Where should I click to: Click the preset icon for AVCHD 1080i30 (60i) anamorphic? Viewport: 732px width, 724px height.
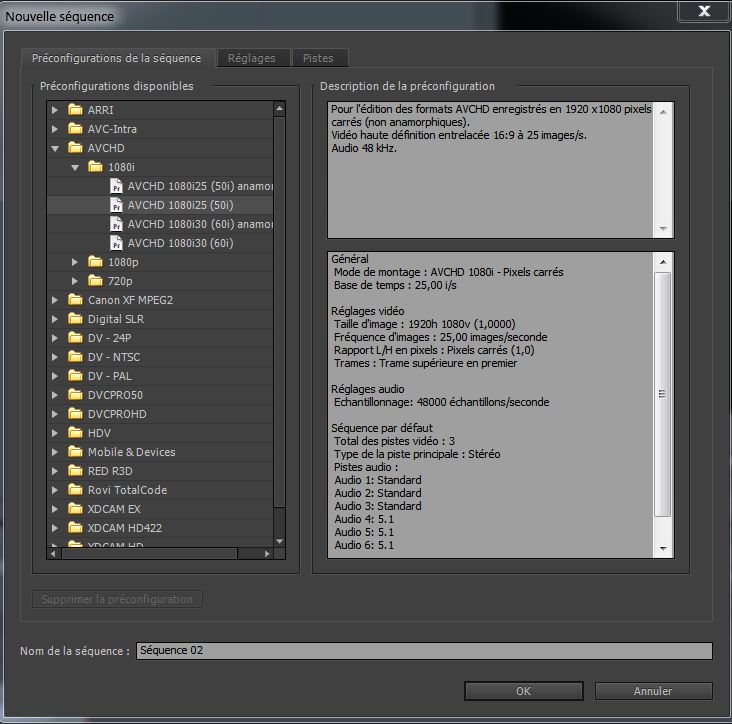(116, 224)
